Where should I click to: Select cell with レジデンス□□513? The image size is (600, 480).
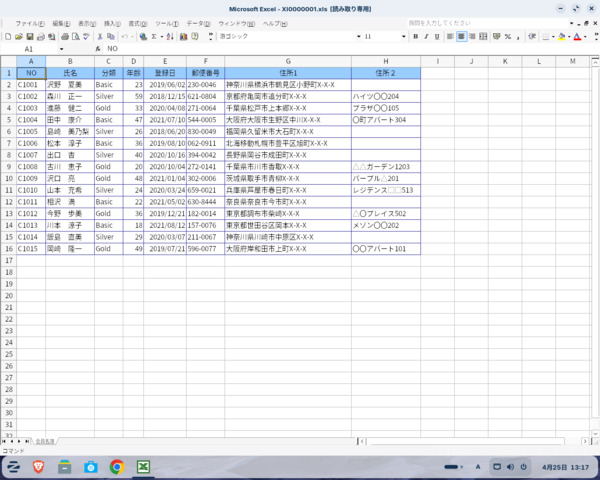[x=386, y=190]
